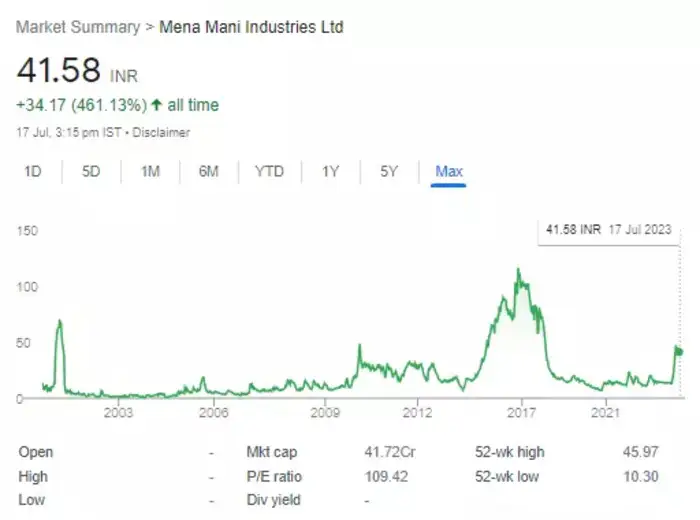Select the P/E ratio value 109.42
Screen dimensions: 700x520
(x=389, y=477)
